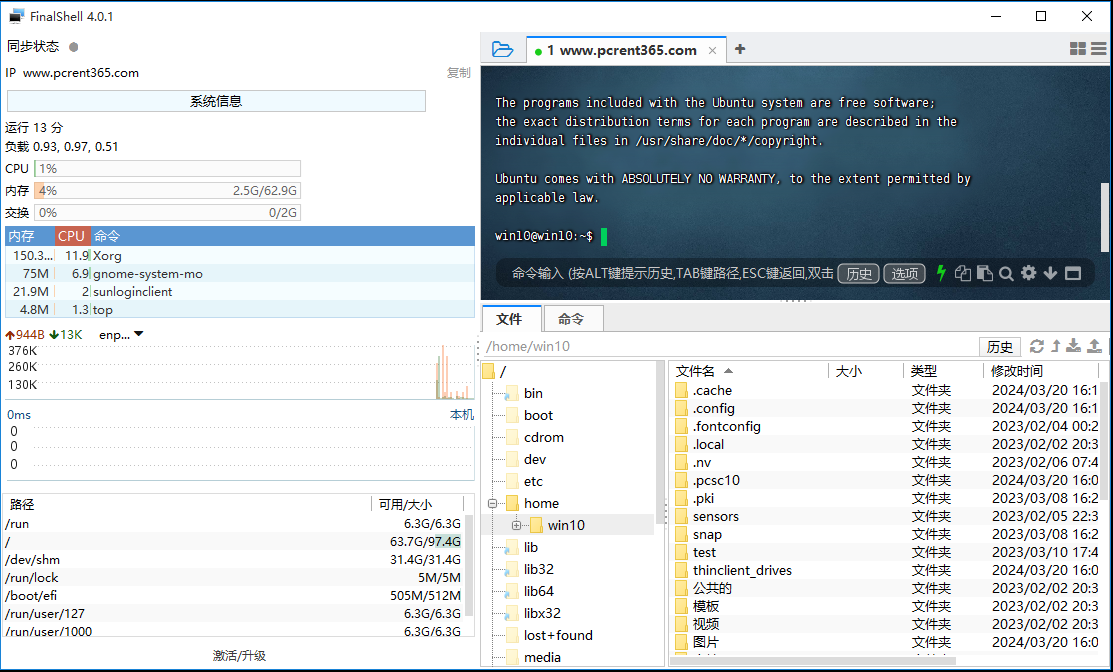Select the etc folder in tree
Viewport: 1113px width, 672px height.
click(533, 481)
